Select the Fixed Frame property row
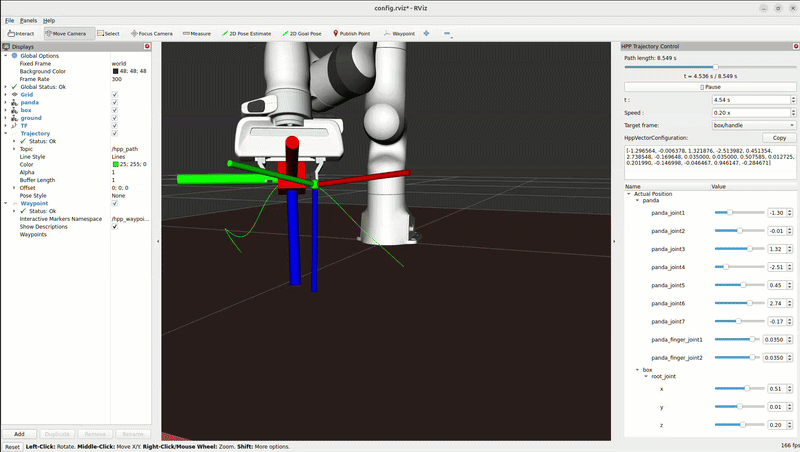800x452 pixels. (76, 64)
